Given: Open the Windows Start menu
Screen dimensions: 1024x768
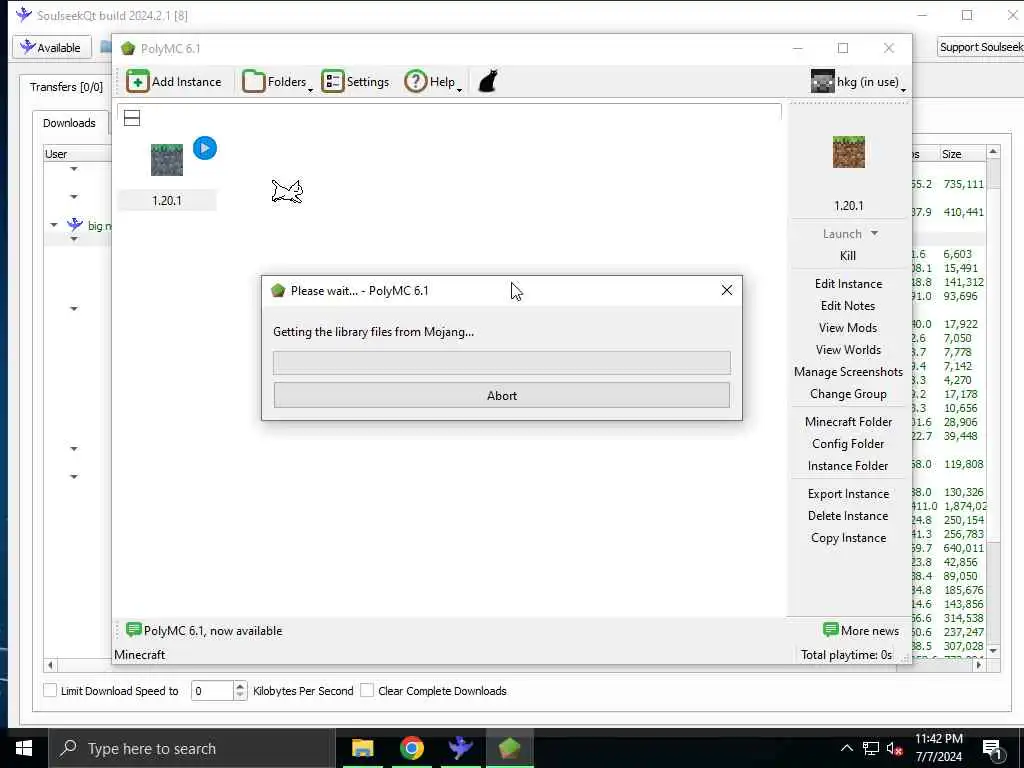Looking at the screenshot, I should pyautogui.click(x=24, y=748).
